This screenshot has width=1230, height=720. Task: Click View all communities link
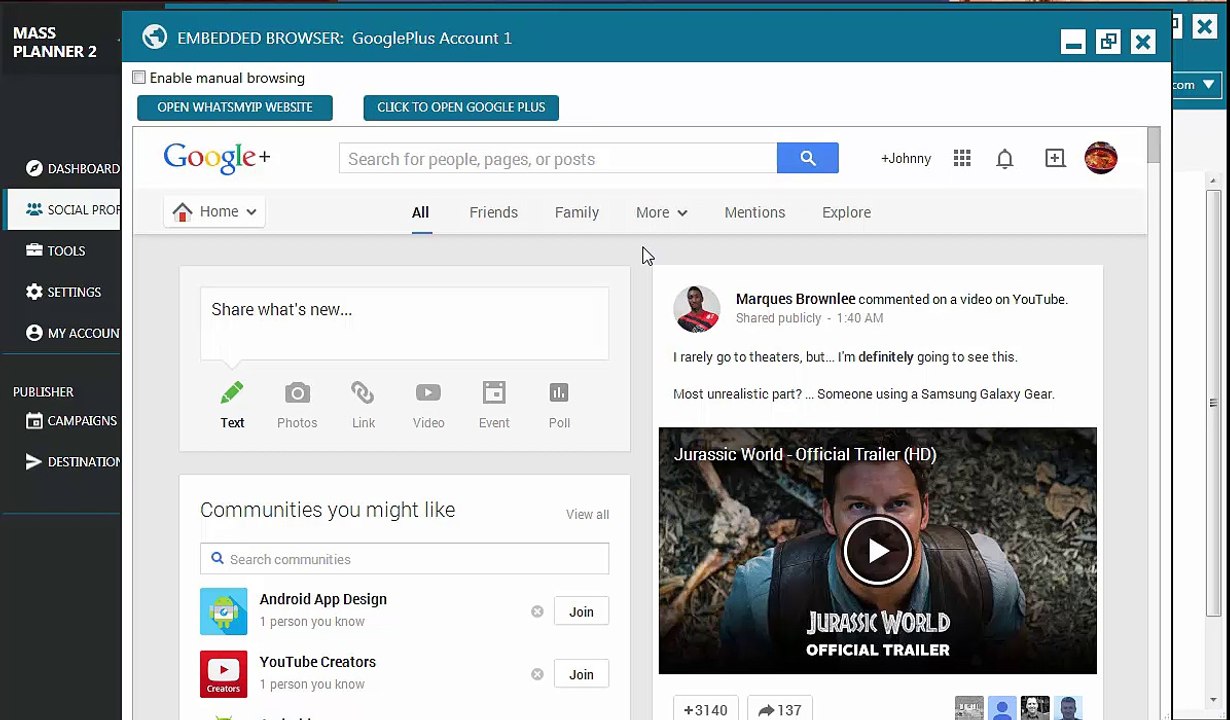click(x=587, y=514)
